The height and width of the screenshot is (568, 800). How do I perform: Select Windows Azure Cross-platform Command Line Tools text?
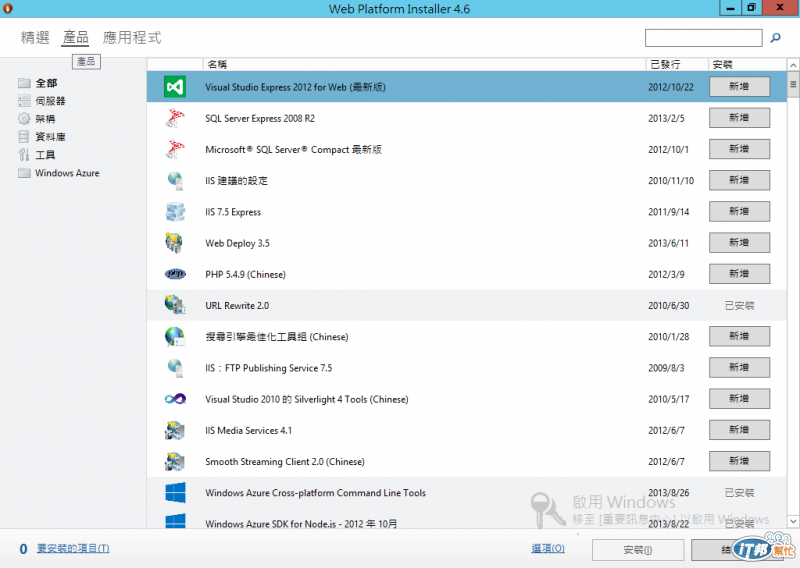coord(315,493)
